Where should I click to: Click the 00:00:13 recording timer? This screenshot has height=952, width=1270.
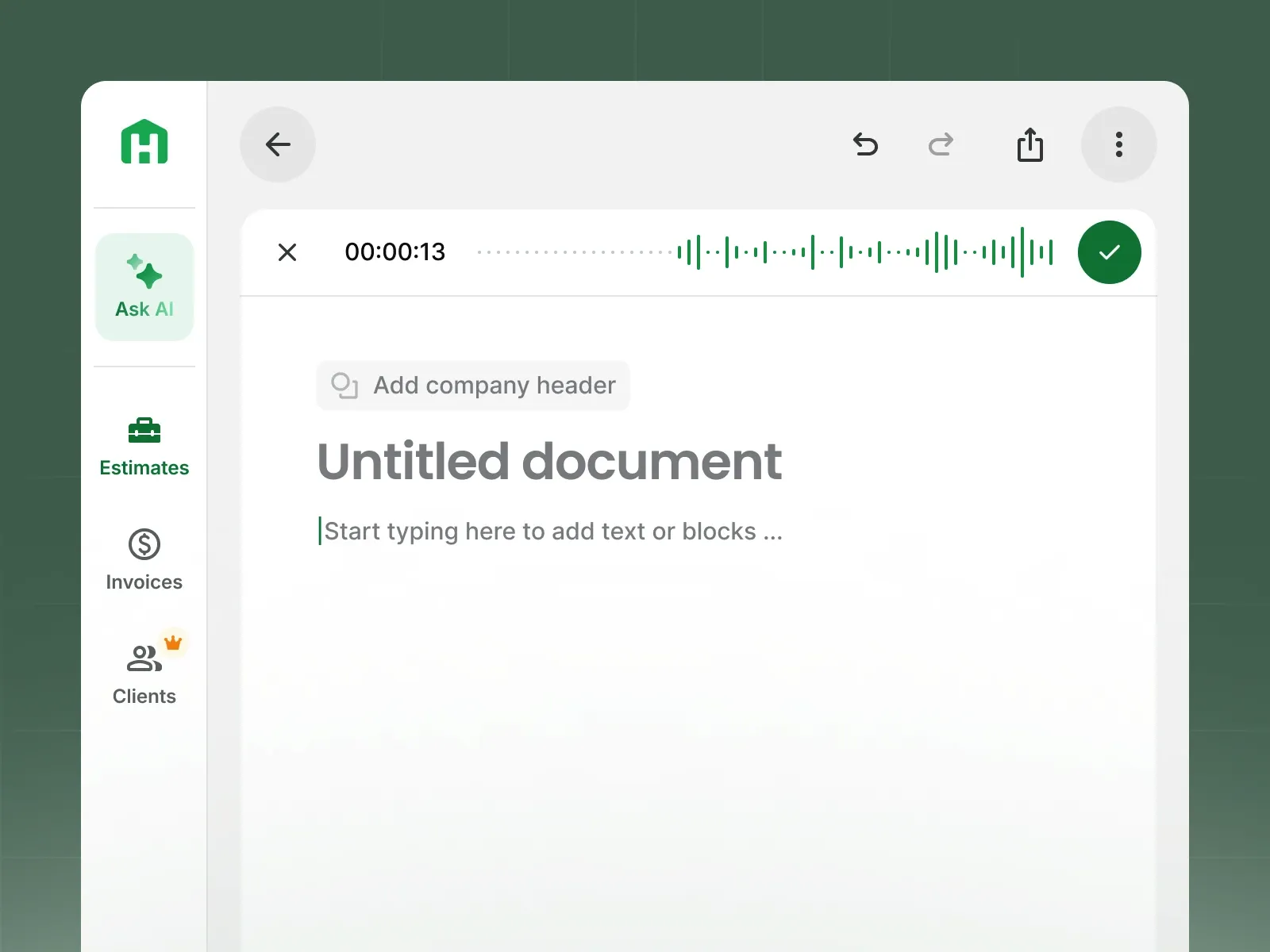coord(394,252)
